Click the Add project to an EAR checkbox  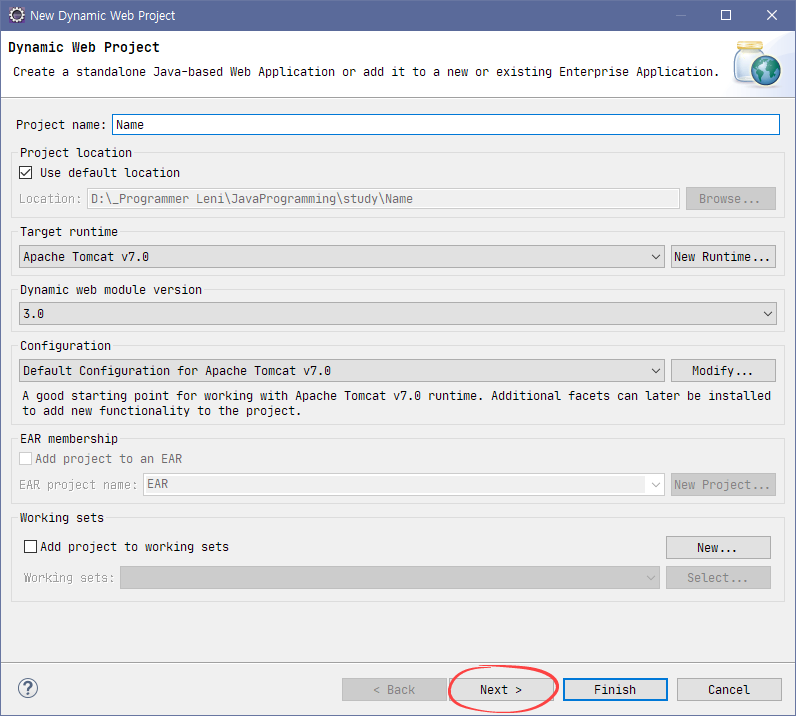[x=25, y=459]
